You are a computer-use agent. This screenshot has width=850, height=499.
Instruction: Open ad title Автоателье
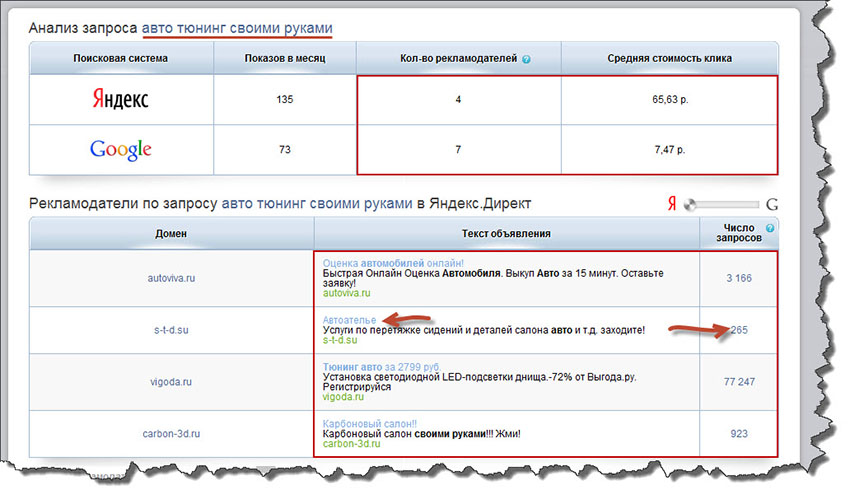[x=349, y=320]
